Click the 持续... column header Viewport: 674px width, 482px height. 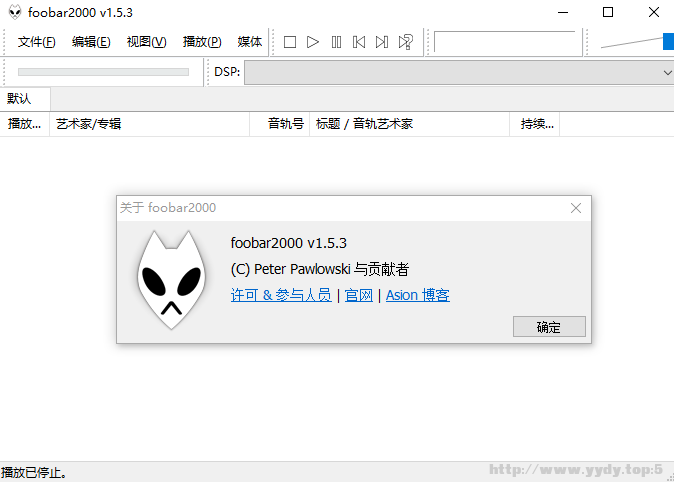[535, 124]
